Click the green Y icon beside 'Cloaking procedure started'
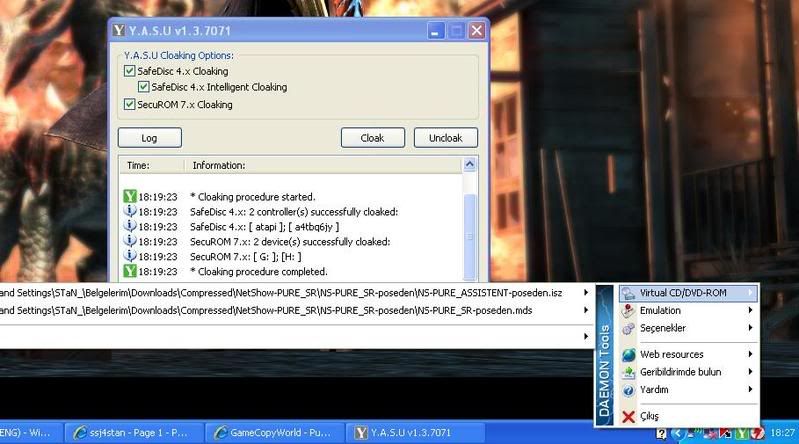 pos(130,196)
